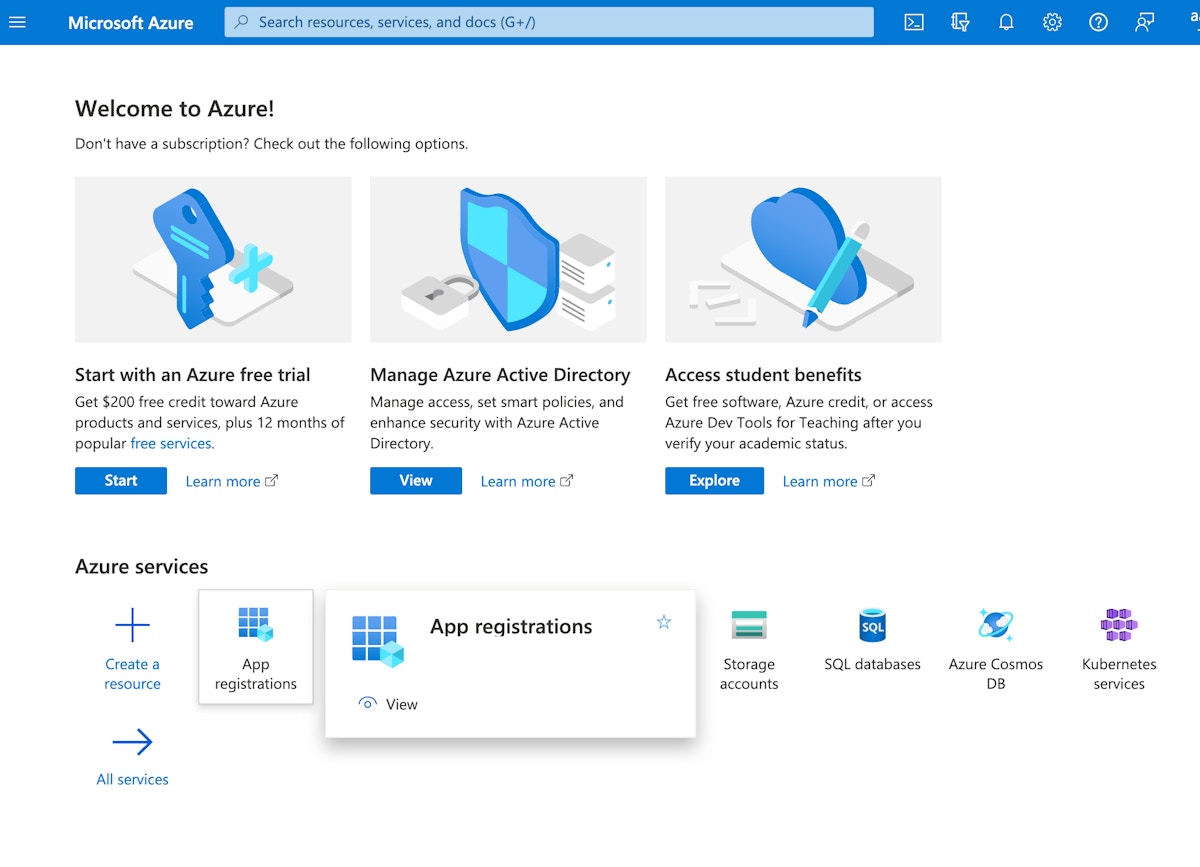Viewport: 1200px width, 867px height.
Task: Go to All services arrow
Action: (x=132, y=742)
